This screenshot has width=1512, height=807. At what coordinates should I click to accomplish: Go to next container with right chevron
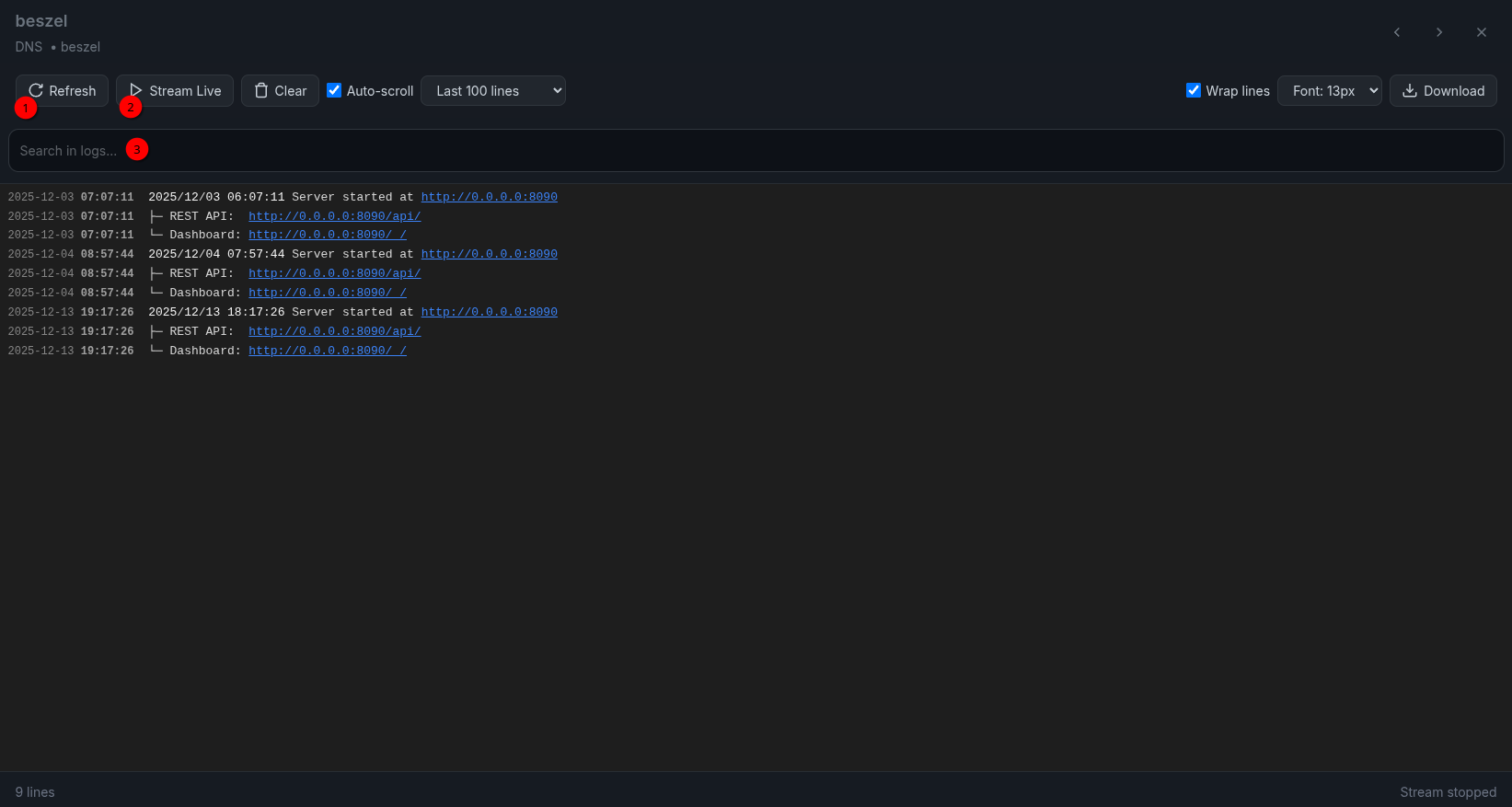[1438, 32]
